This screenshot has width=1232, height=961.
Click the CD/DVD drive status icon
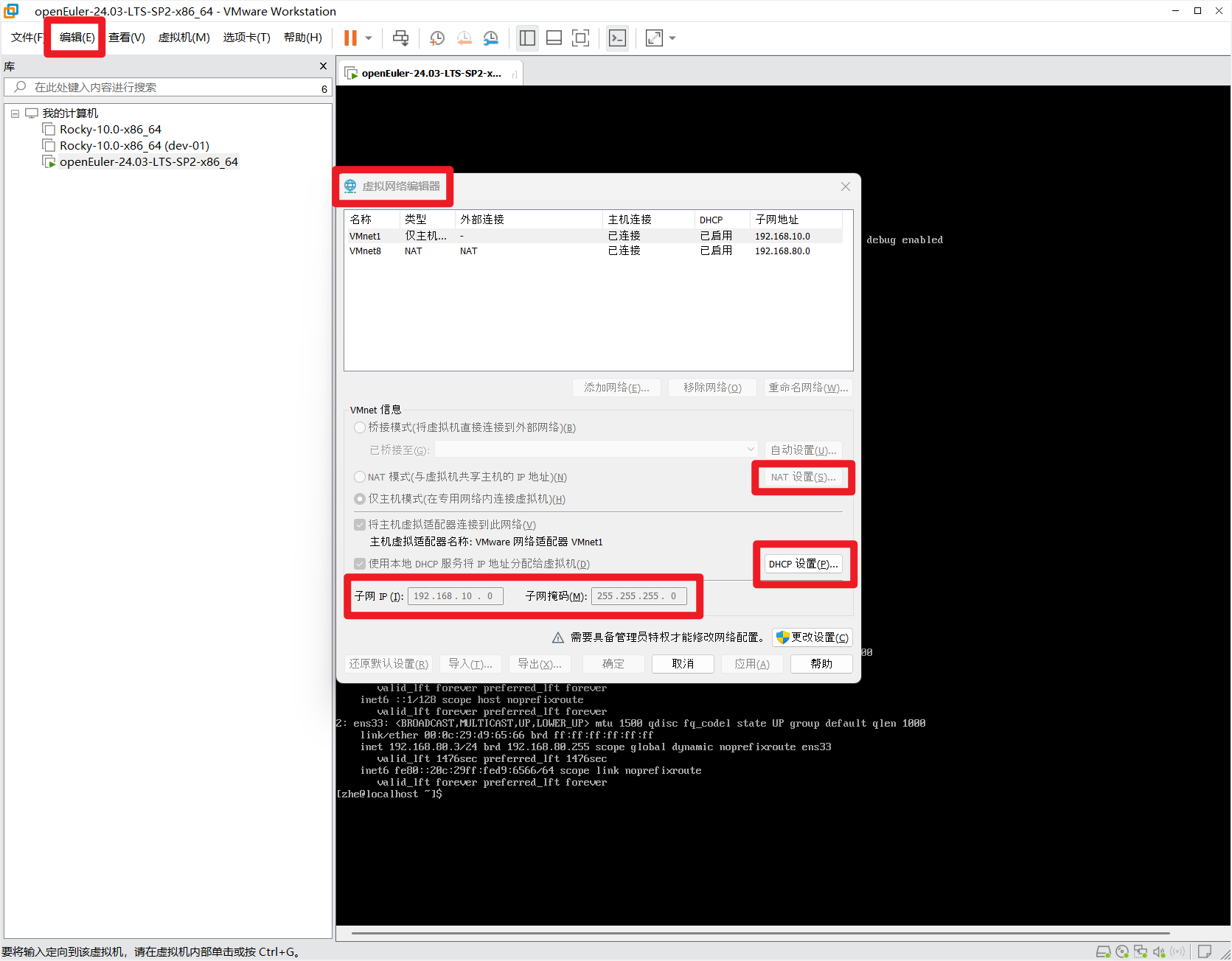(x=1122, y=951)
